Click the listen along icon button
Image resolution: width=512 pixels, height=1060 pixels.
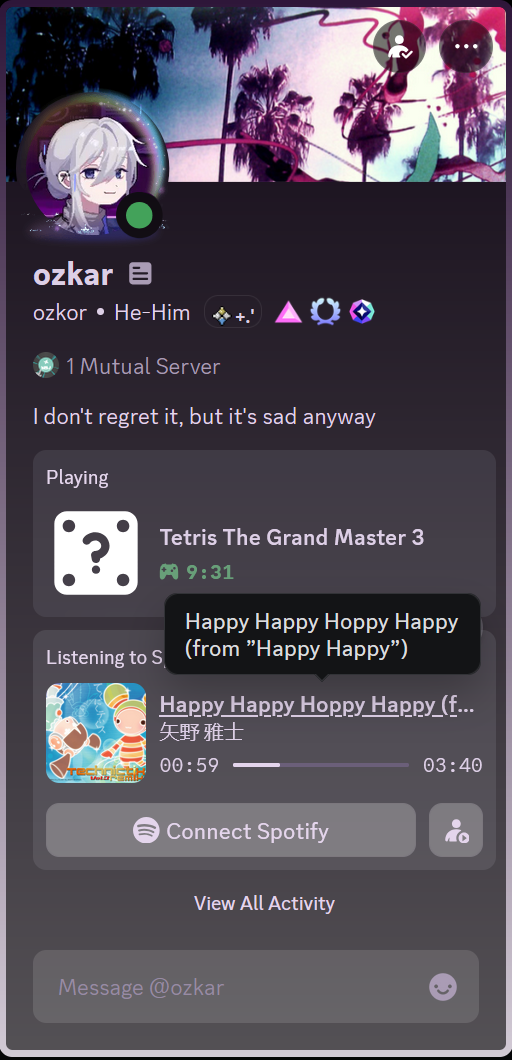click(456, 830)
